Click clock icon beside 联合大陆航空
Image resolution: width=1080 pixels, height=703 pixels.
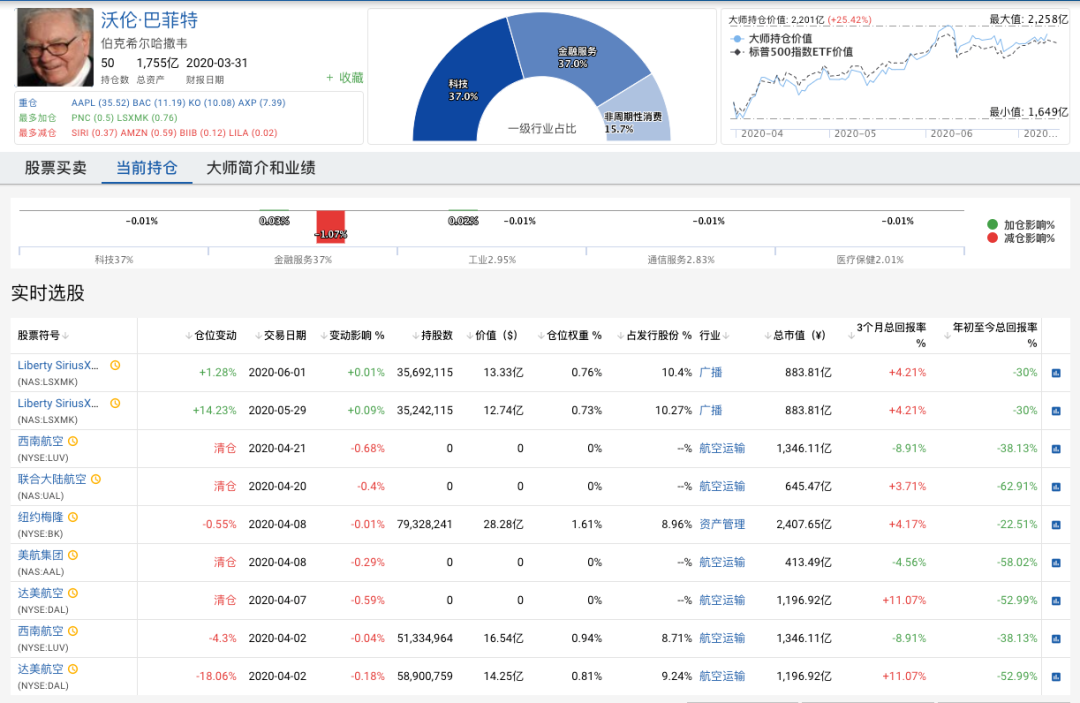[x=96, y=479]
